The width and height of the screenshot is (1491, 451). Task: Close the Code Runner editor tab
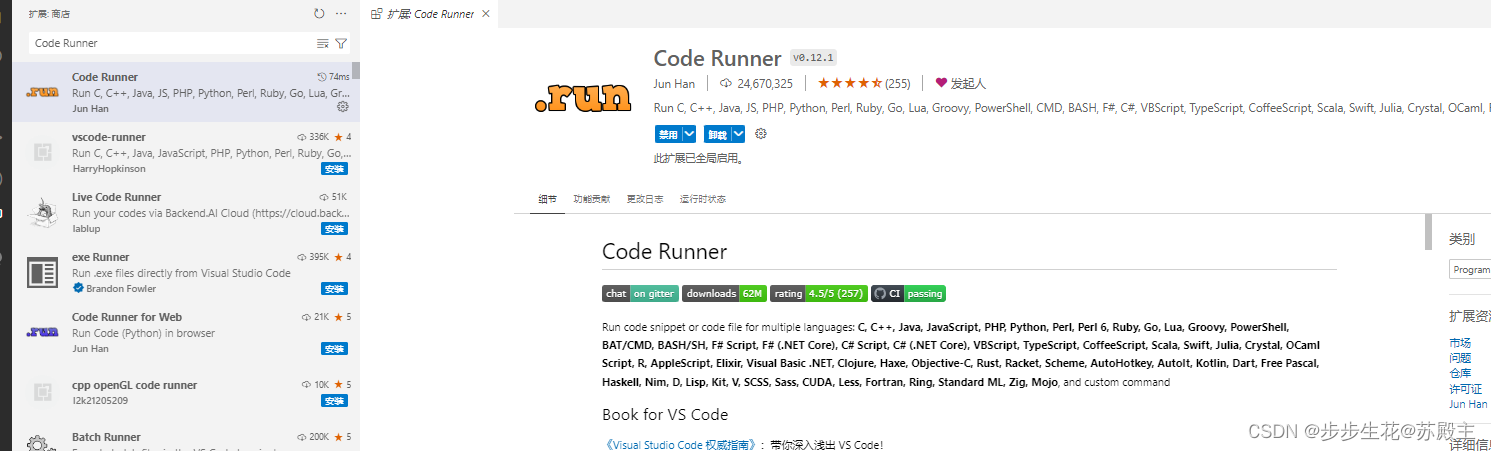(x=486, y=14)
